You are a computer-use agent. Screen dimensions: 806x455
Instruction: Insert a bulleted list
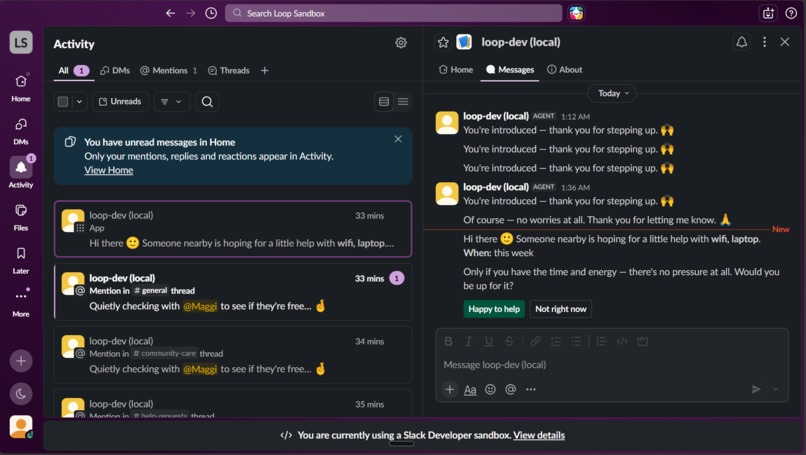576,341
